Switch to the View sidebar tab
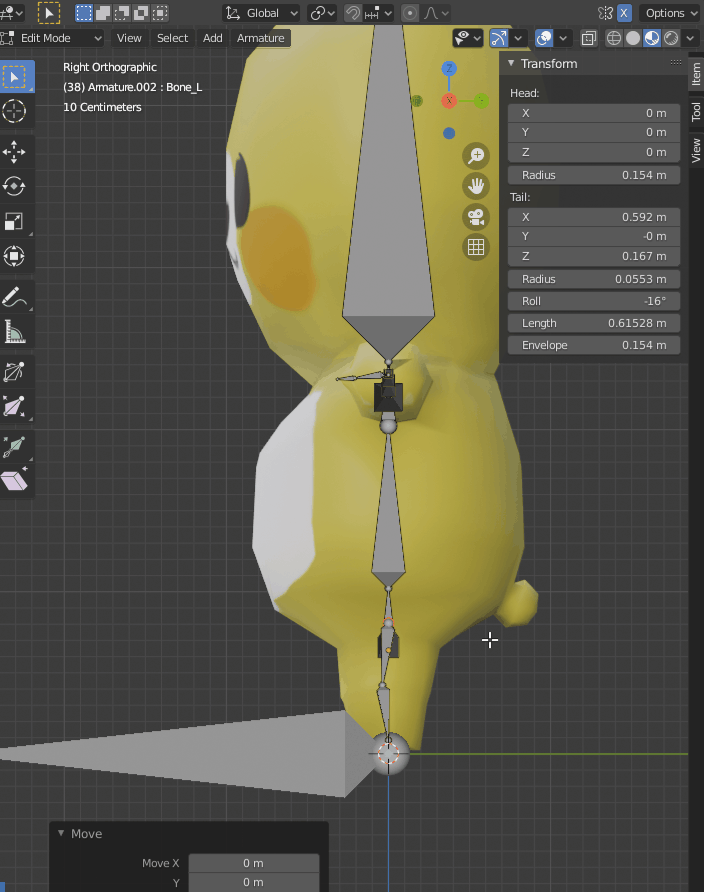 696,150
